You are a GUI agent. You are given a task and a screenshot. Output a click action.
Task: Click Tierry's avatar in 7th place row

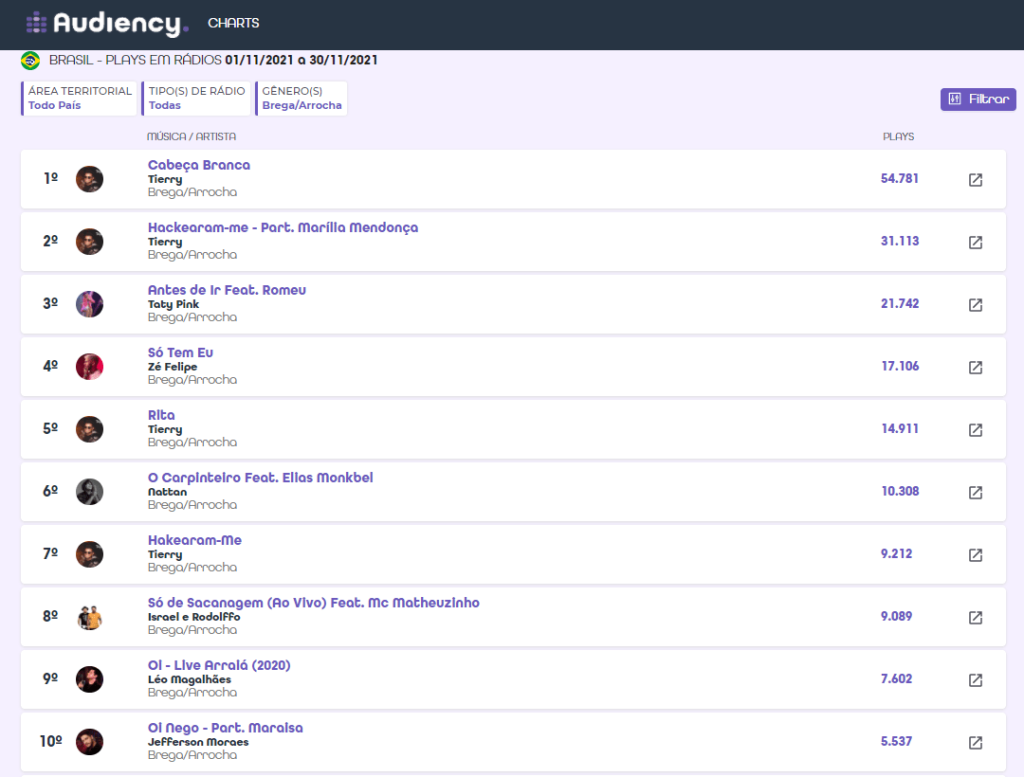tap(89, 554)
